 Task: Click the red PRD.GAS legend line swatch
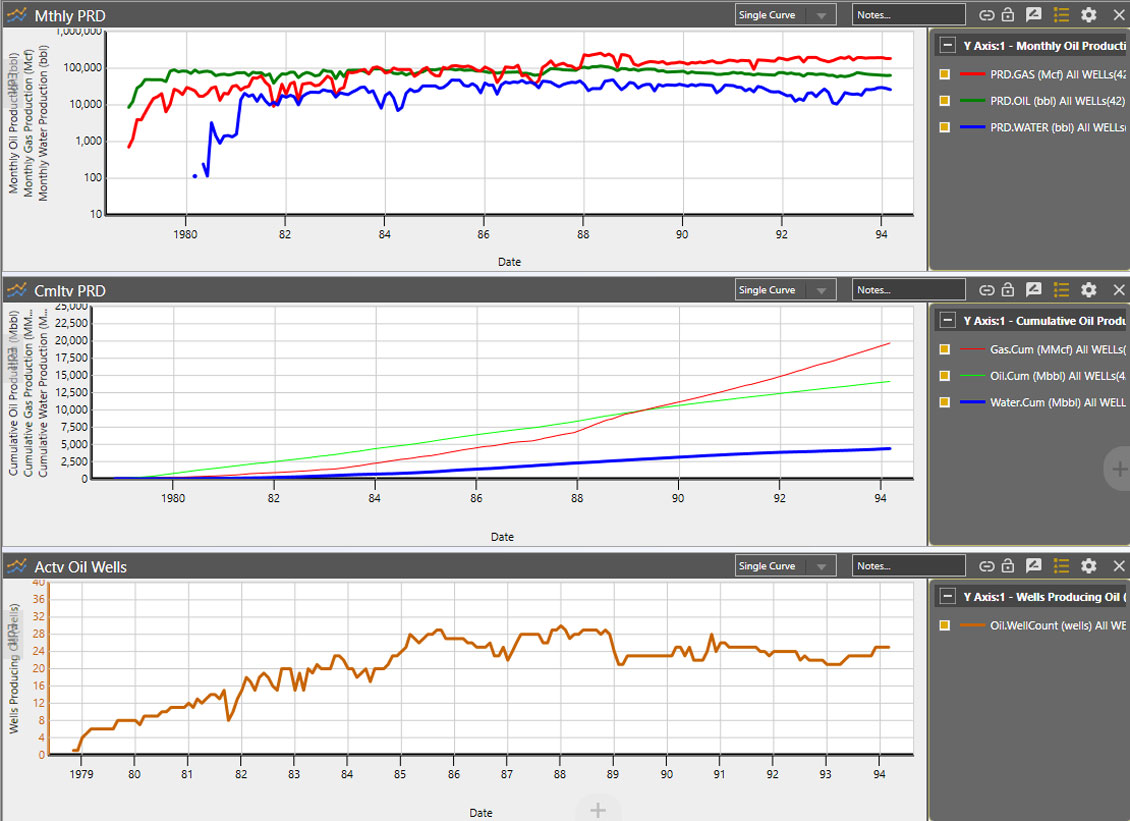(972, 74)
